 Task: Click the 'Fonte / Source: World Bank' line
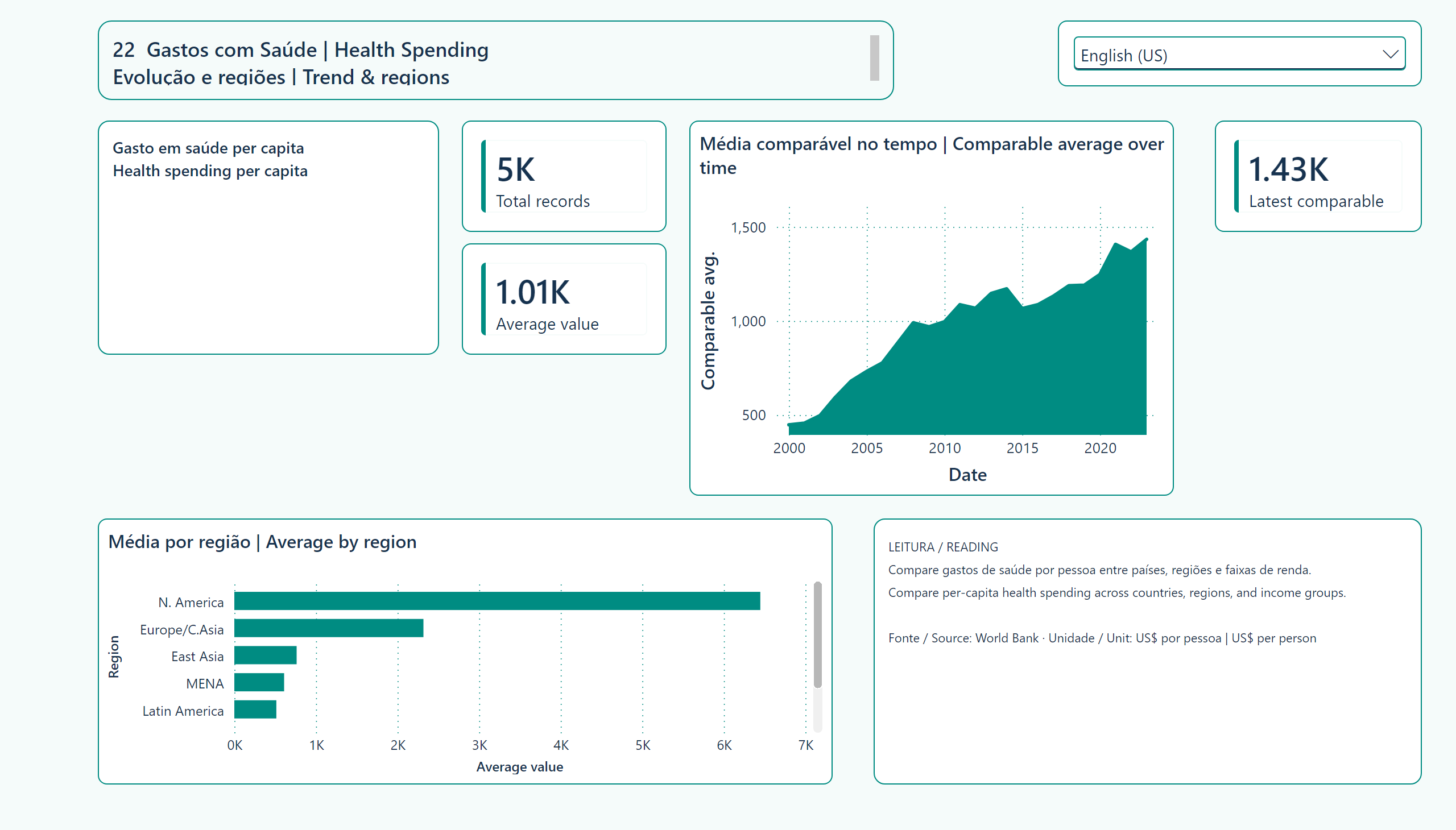(x=1102, y=638)
